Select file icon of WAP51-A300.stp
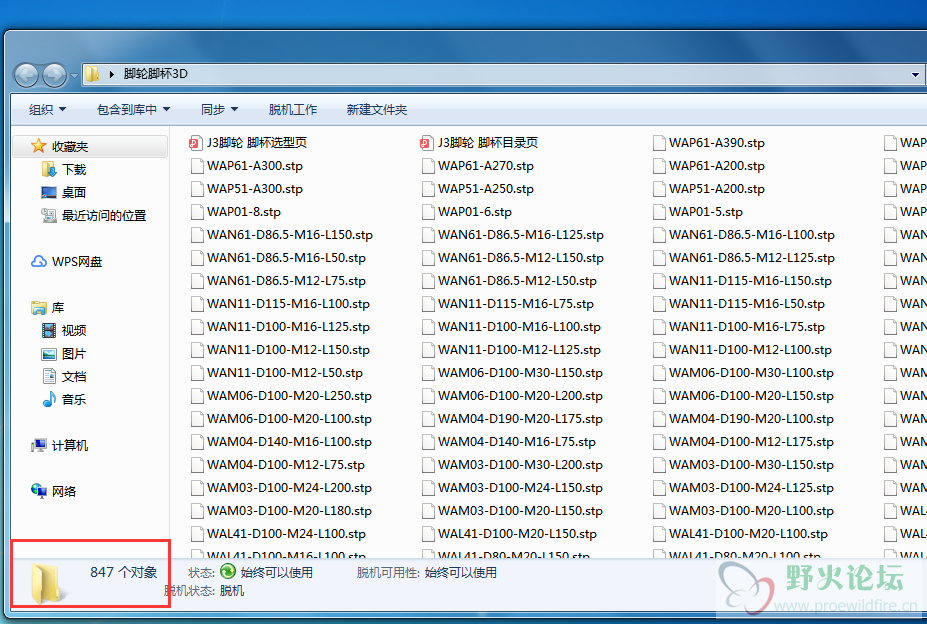 click(197, 189)
